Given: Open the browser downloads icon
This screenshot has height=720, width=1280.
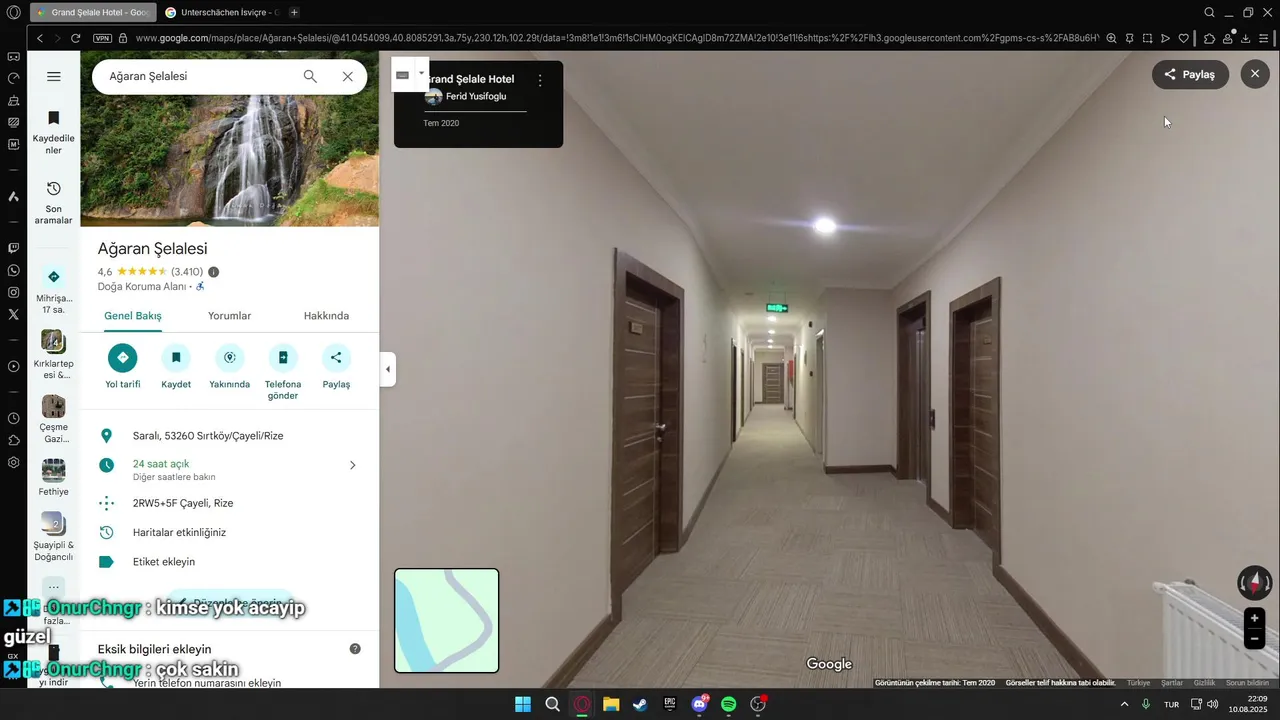Looking at the screenshot, I should point(1246,38).
